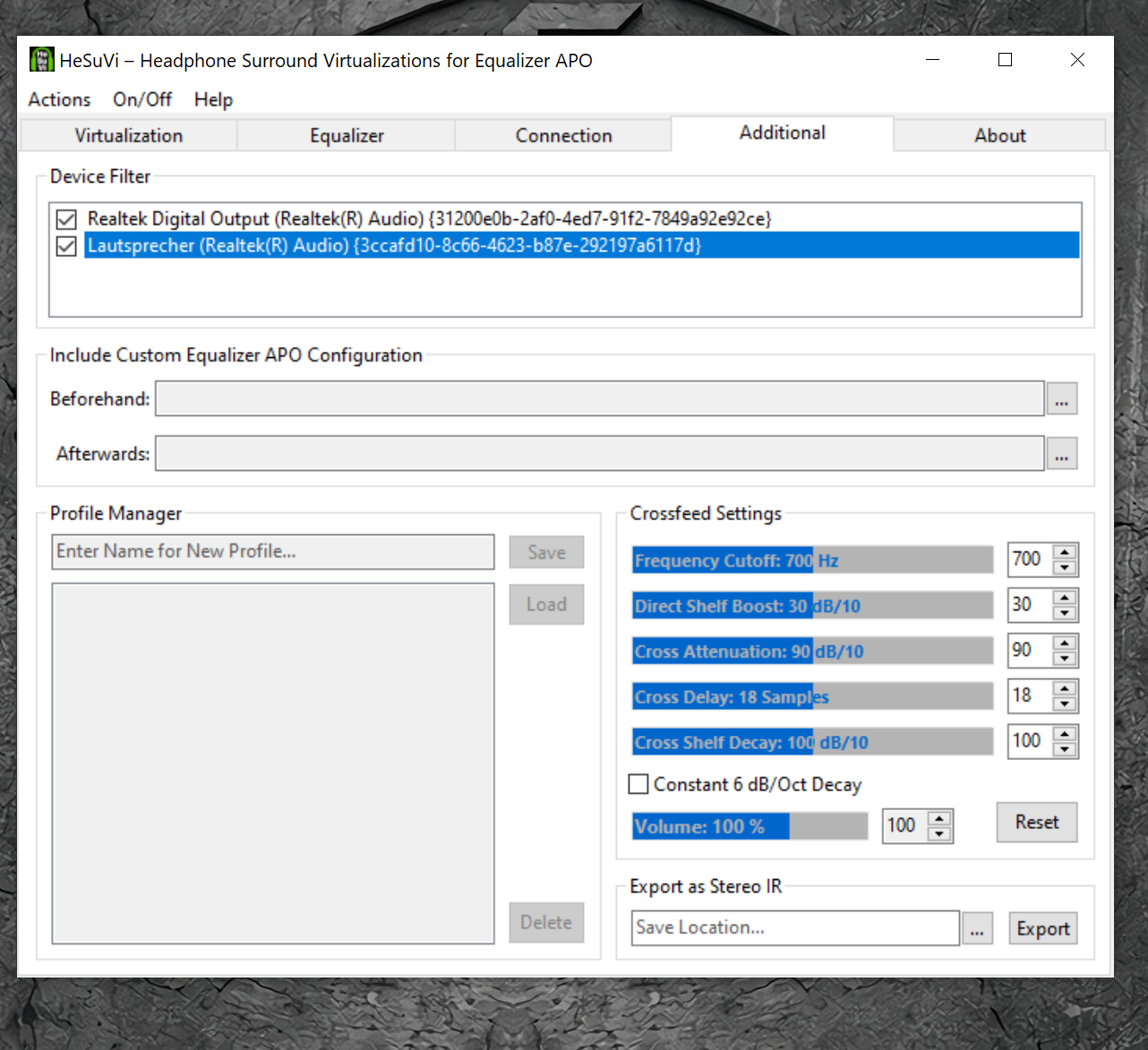Image resolution: width=1148 pixels, height=1050 pixels.
Task: Increase Cross Shelf Decay with up arrow
Action: tap(1065, 734)
